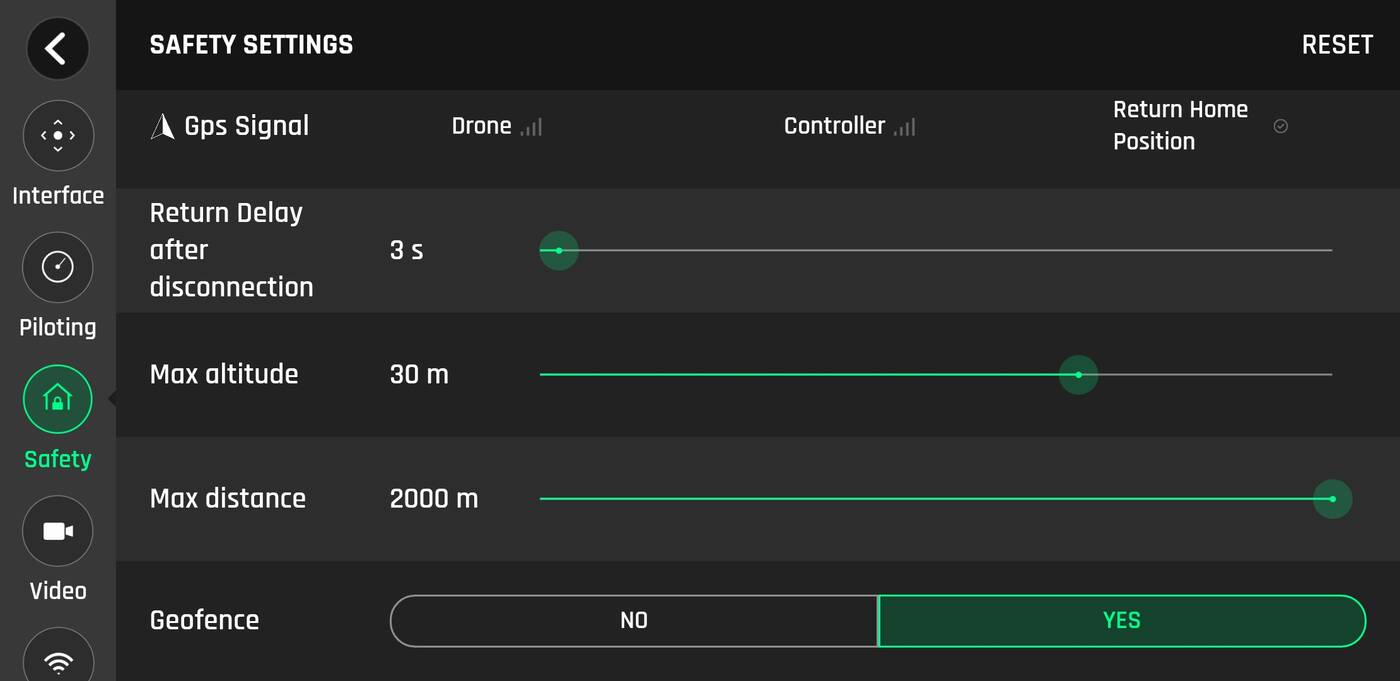Set Geofence to YES
The width and height of the screenshot is (1400, 681).
tap(1121, 621)
